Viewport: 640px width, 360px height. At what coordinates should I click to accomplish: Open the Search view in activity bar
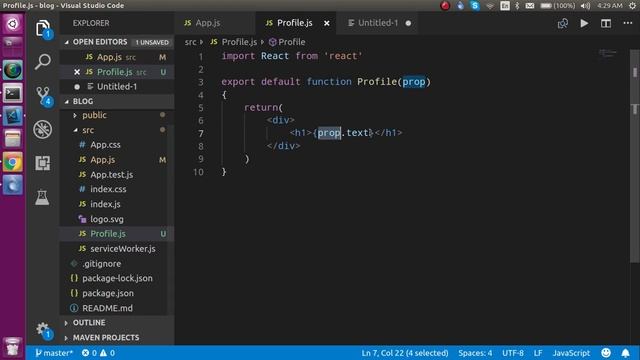pyautogui.click(x=43, y=62)
